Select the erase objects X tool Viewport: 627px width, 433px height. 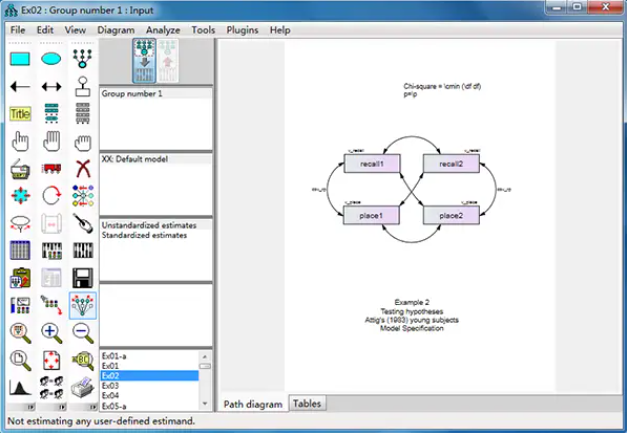click(83, 169)
